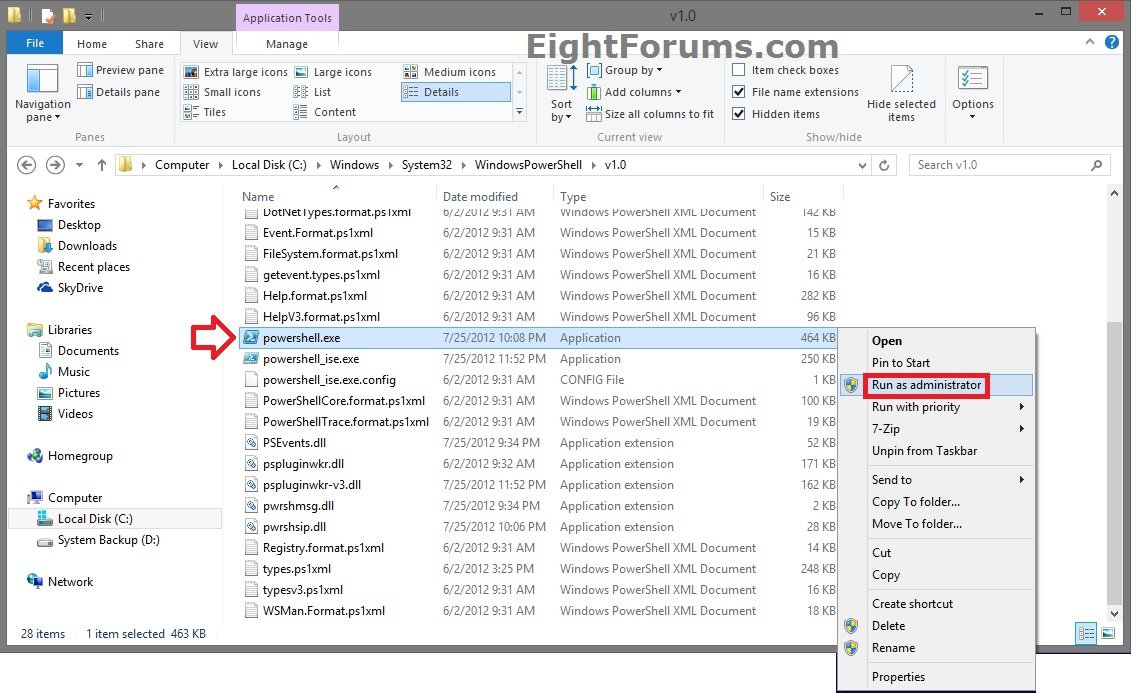Open Add columns dropdown
Image resolution: width=1131 pixels, height=693 pixels.
634,92
